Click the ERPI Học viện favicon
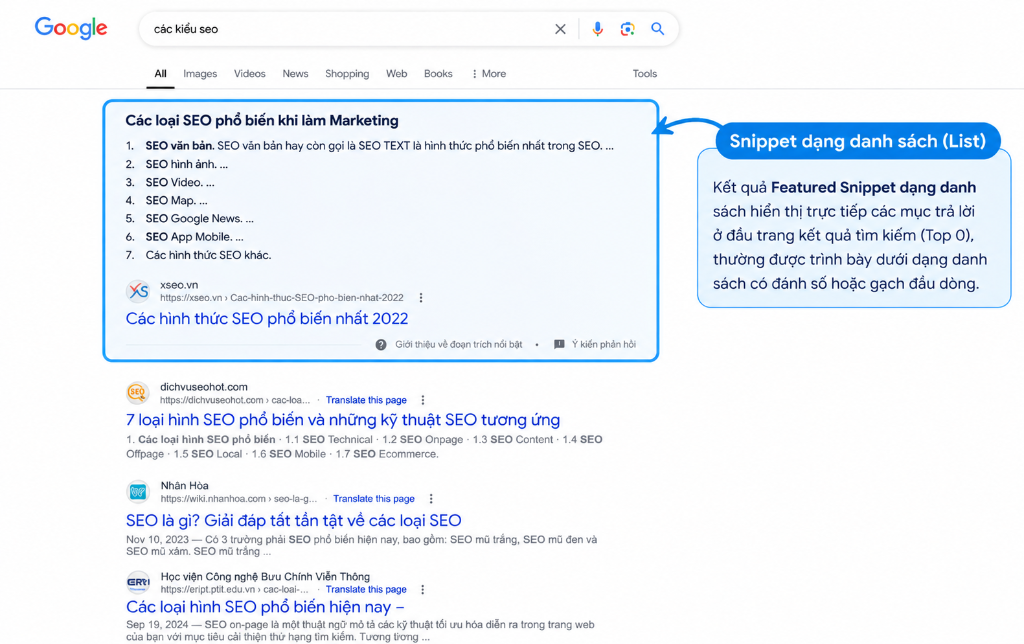Screen dimensions: 1024x644 (x=138, y=582)
